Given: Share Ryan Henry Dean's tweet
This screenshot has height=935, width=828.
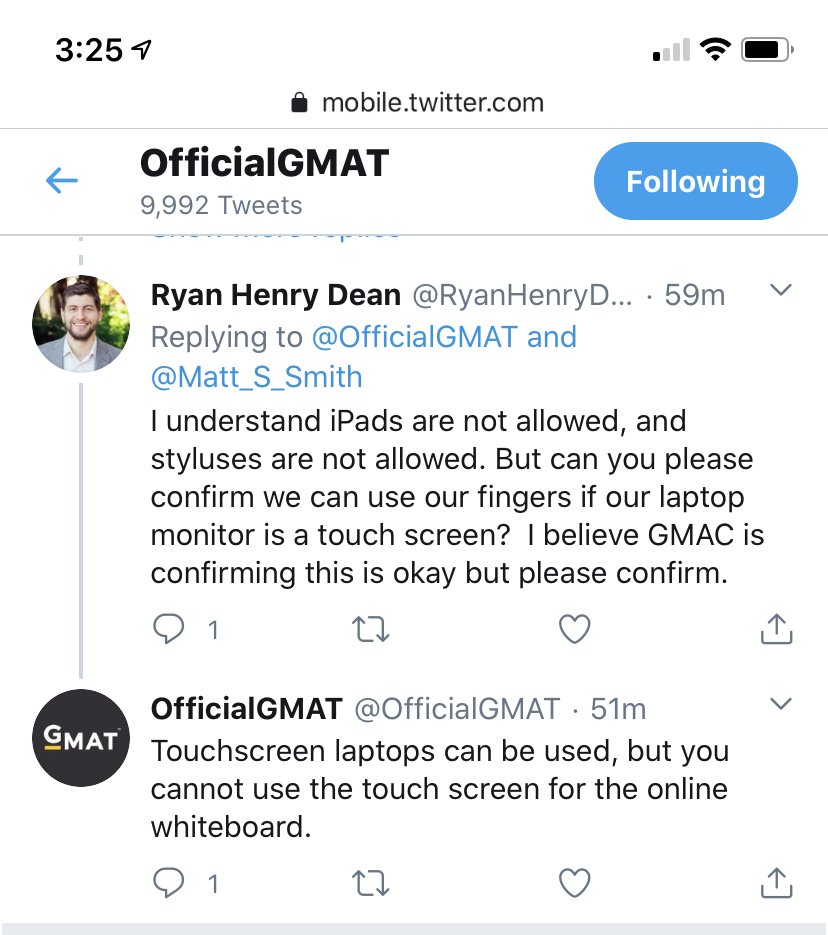Looking at the screenshot, I should pyautogui.click(x=776, y=628).
